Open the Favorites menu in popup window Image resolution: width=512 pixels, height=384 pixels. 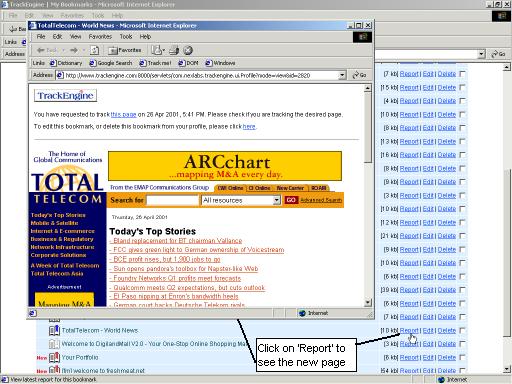pos(100,36)
